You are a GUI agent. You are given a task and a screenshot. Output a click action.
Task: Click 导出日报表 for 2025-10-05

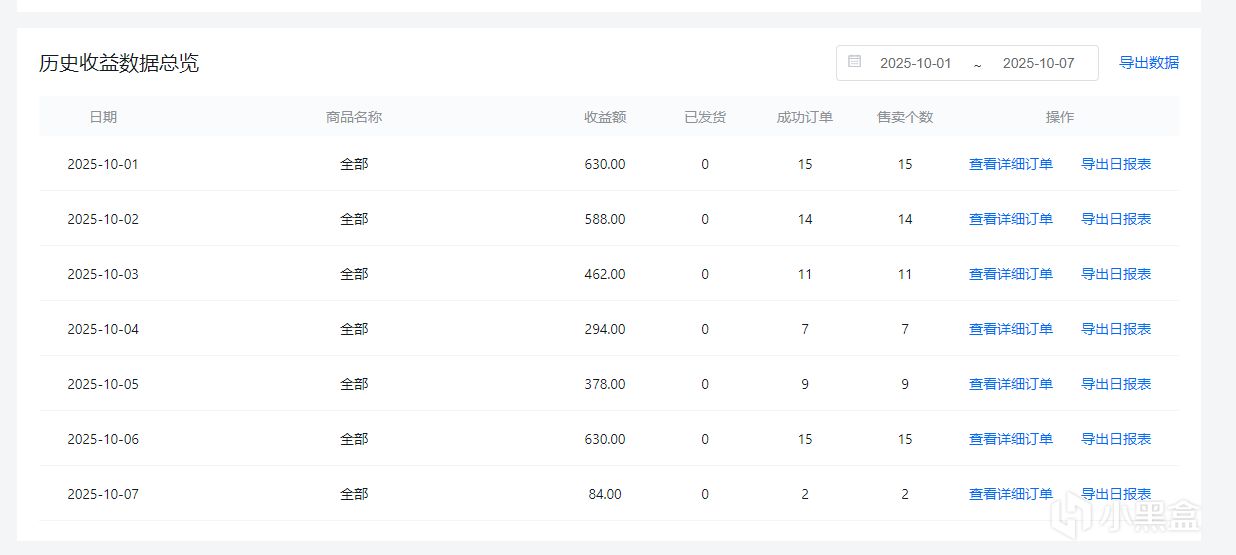coord(1115,384)
